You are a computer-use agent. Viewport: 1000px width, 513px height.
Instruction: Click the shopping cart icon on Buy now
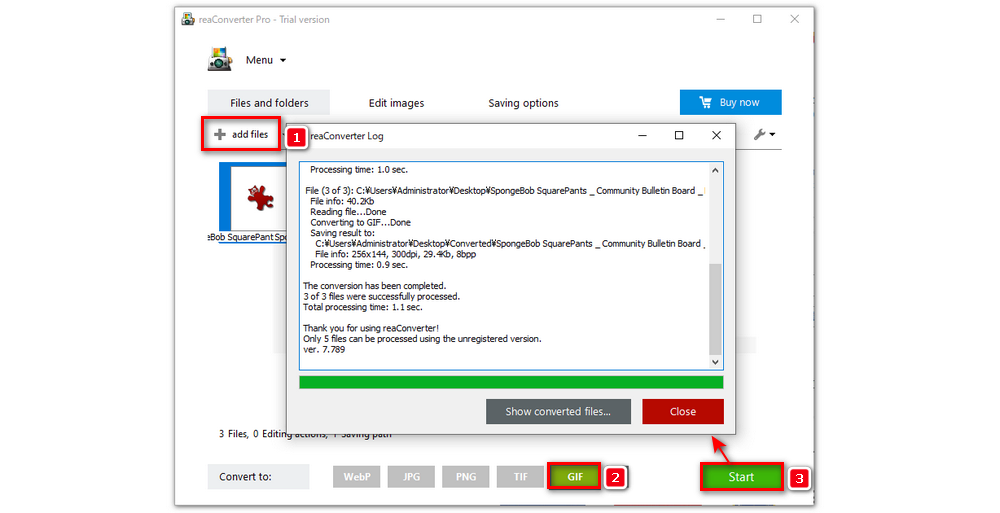pyautogui.click(x=705, y=102)
